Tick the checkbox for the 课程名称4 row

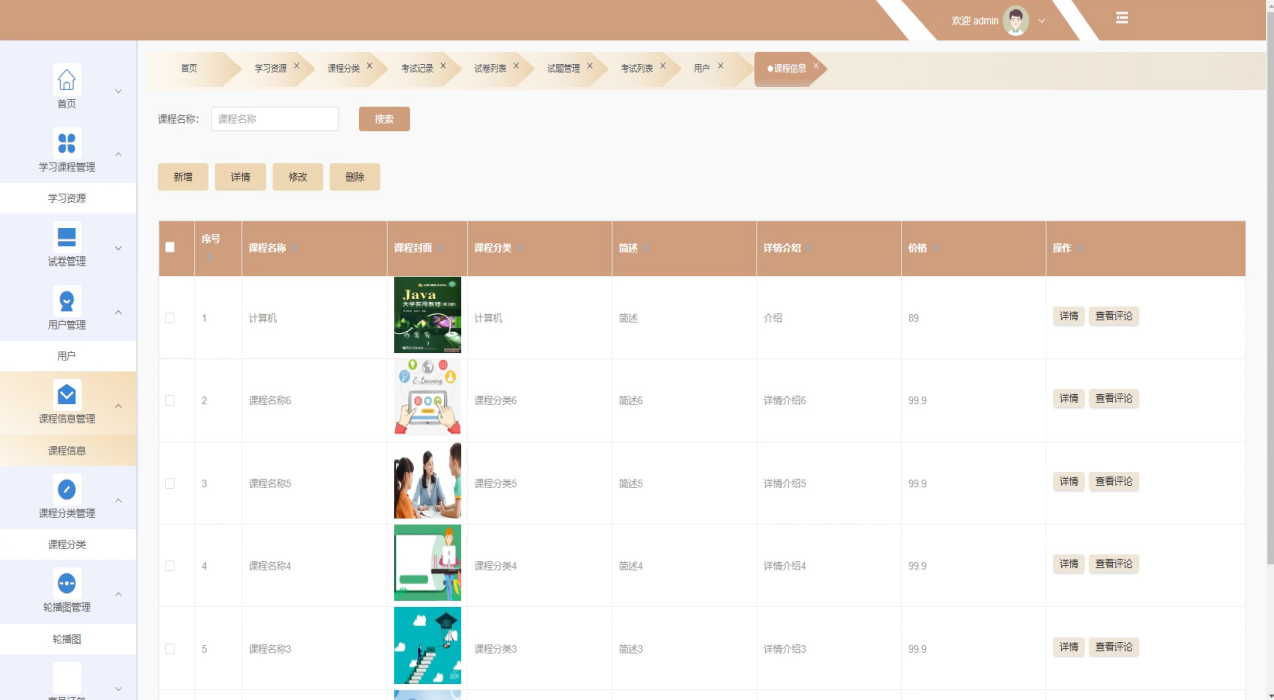tap(170, 566)
